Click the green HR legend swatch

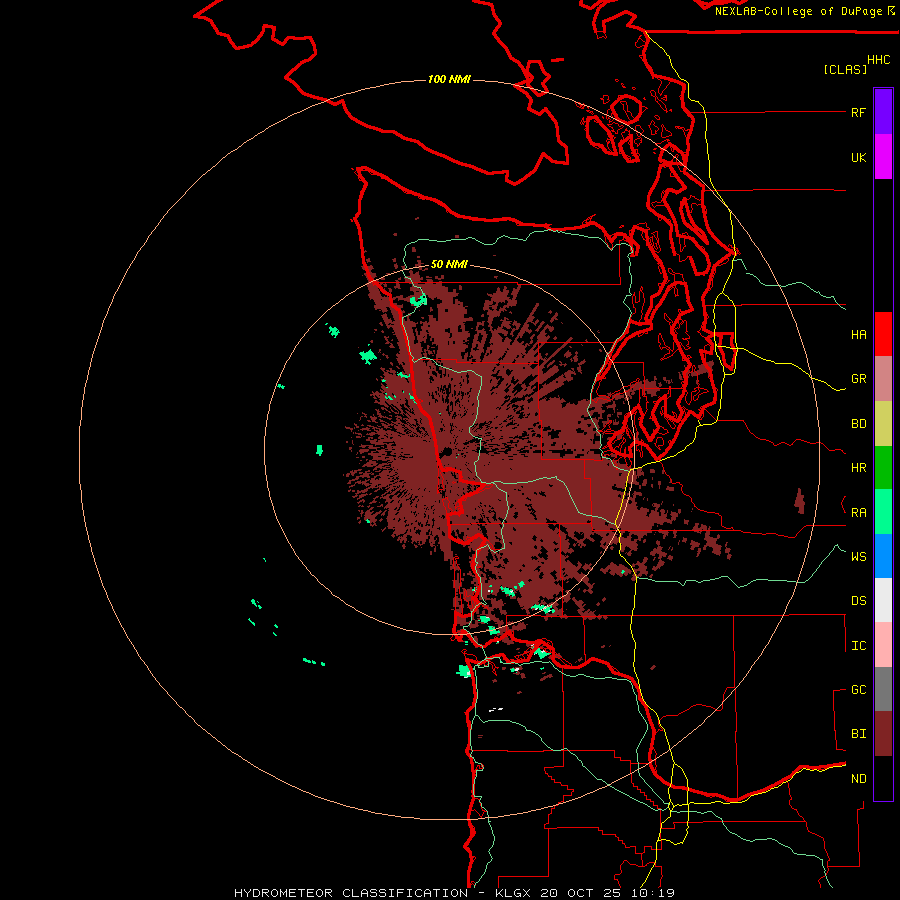[883, 468]
